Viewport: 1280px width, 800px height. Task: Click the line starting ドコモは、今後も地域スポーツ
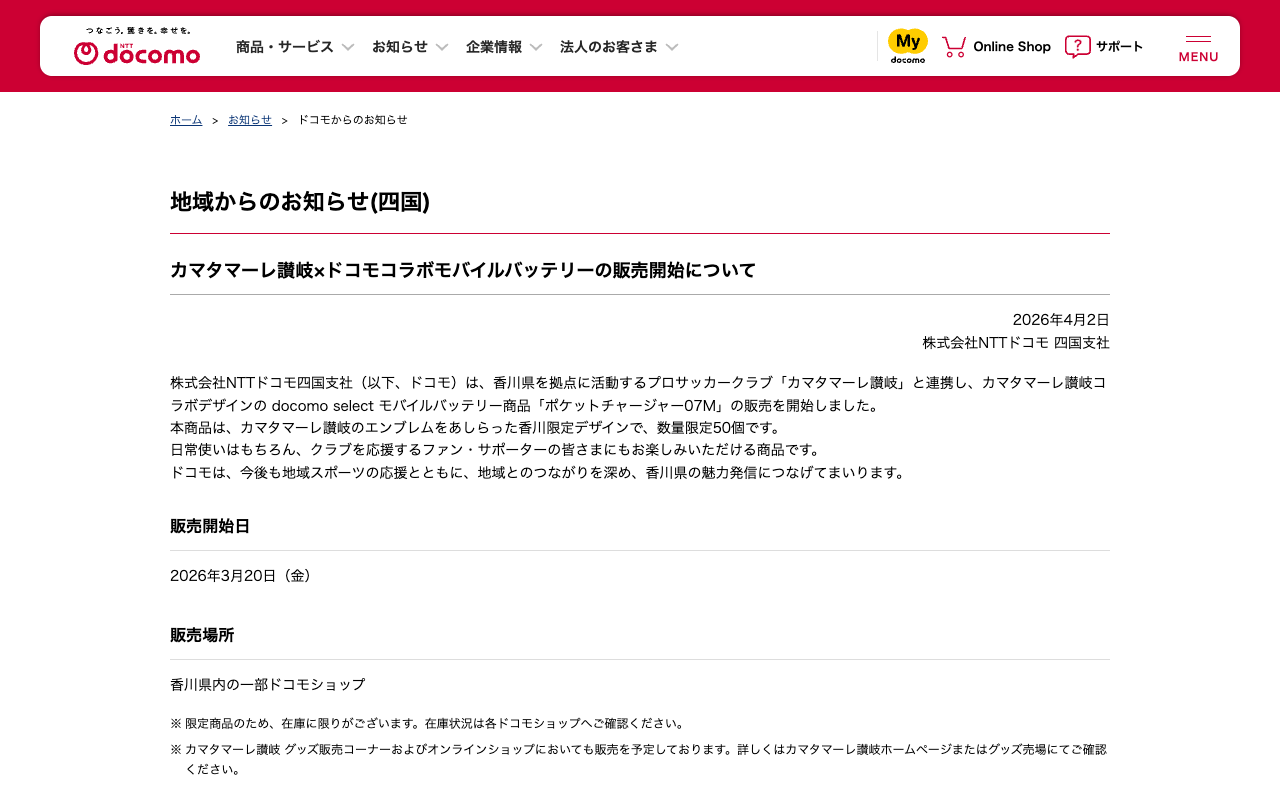pos(540,473)
